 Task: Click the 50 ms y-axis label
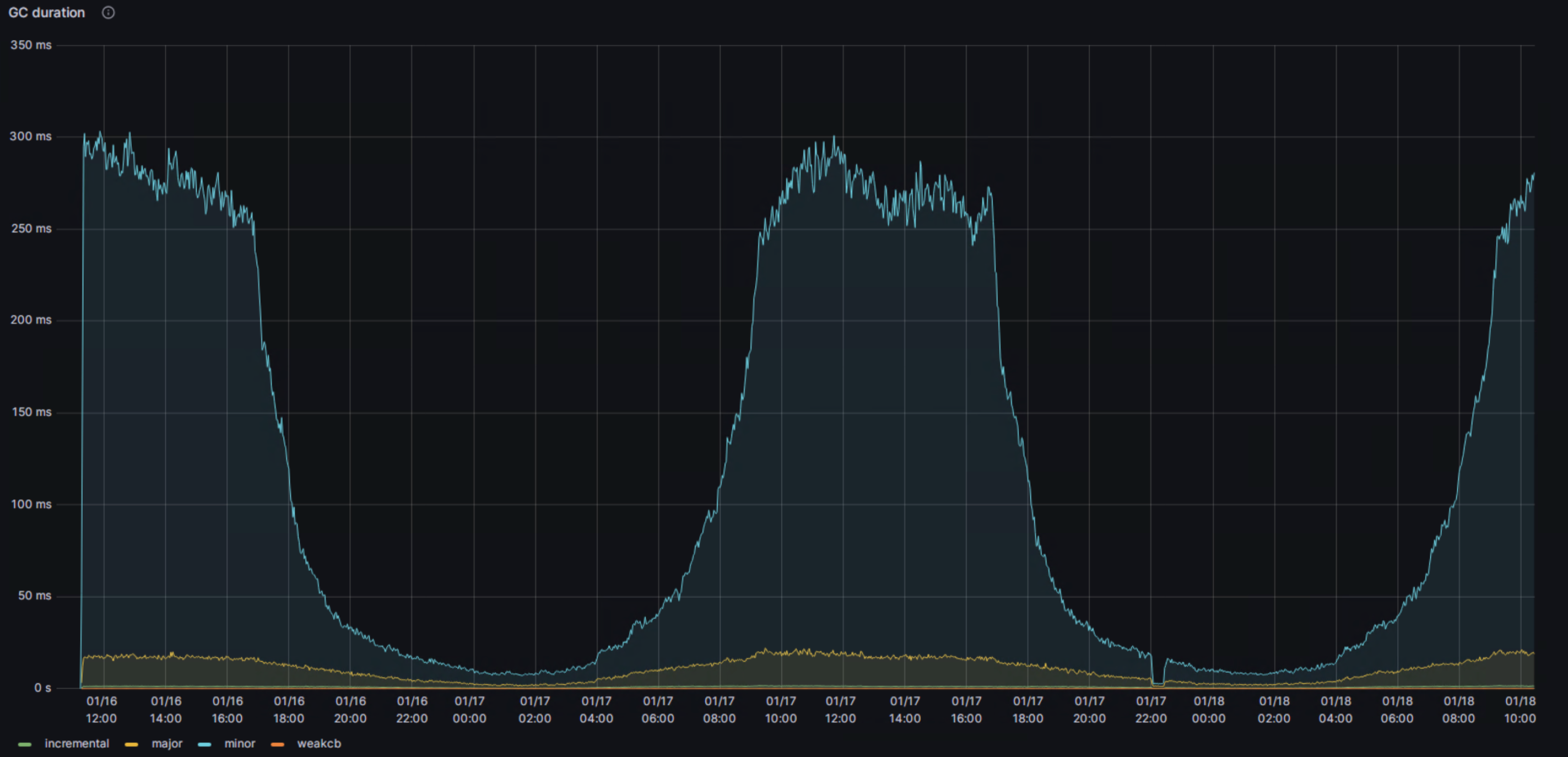(35, 596)
